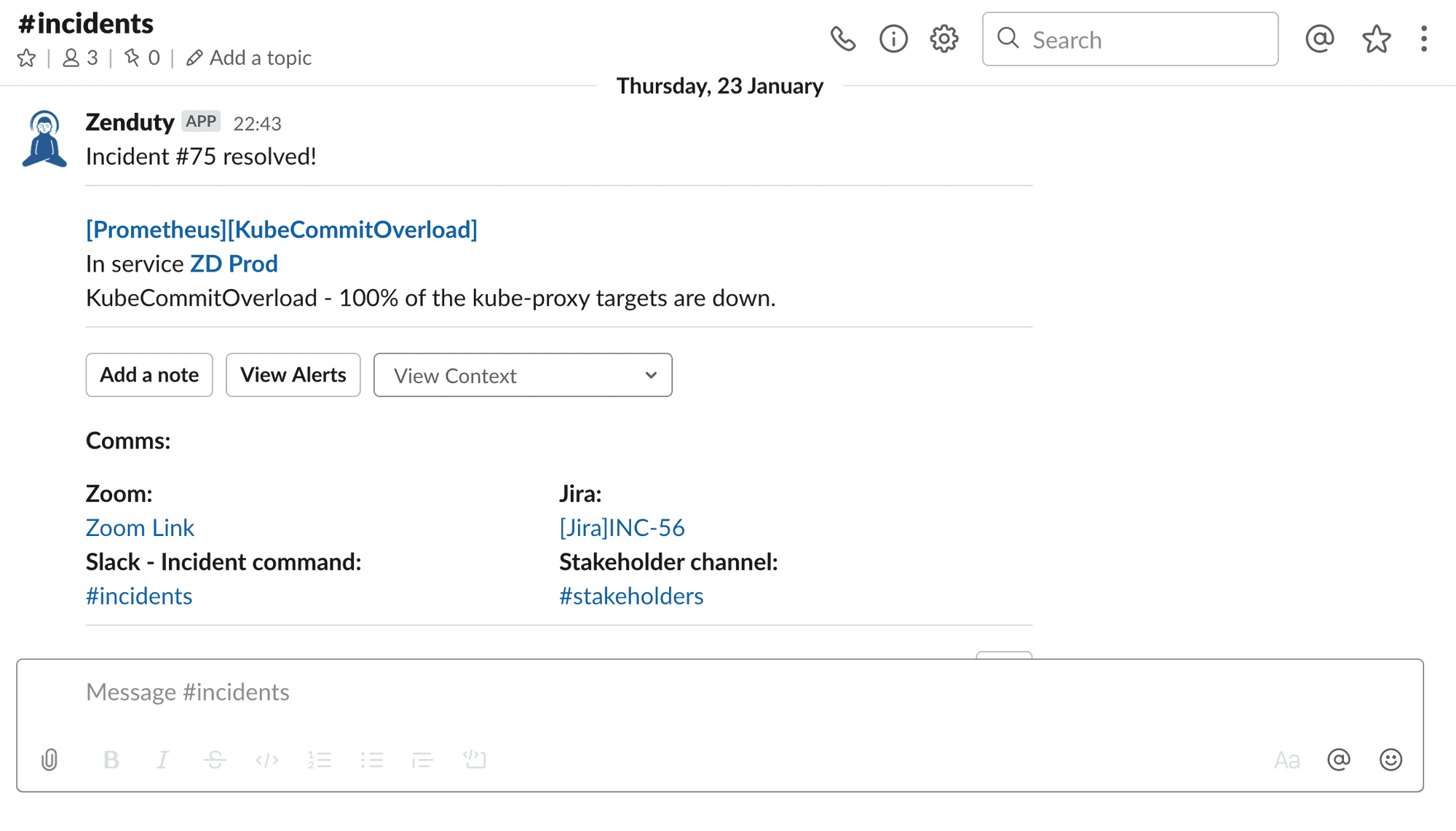Open the View Context dropdown
The image size is (1456, 831).
[x=523, y=375]
